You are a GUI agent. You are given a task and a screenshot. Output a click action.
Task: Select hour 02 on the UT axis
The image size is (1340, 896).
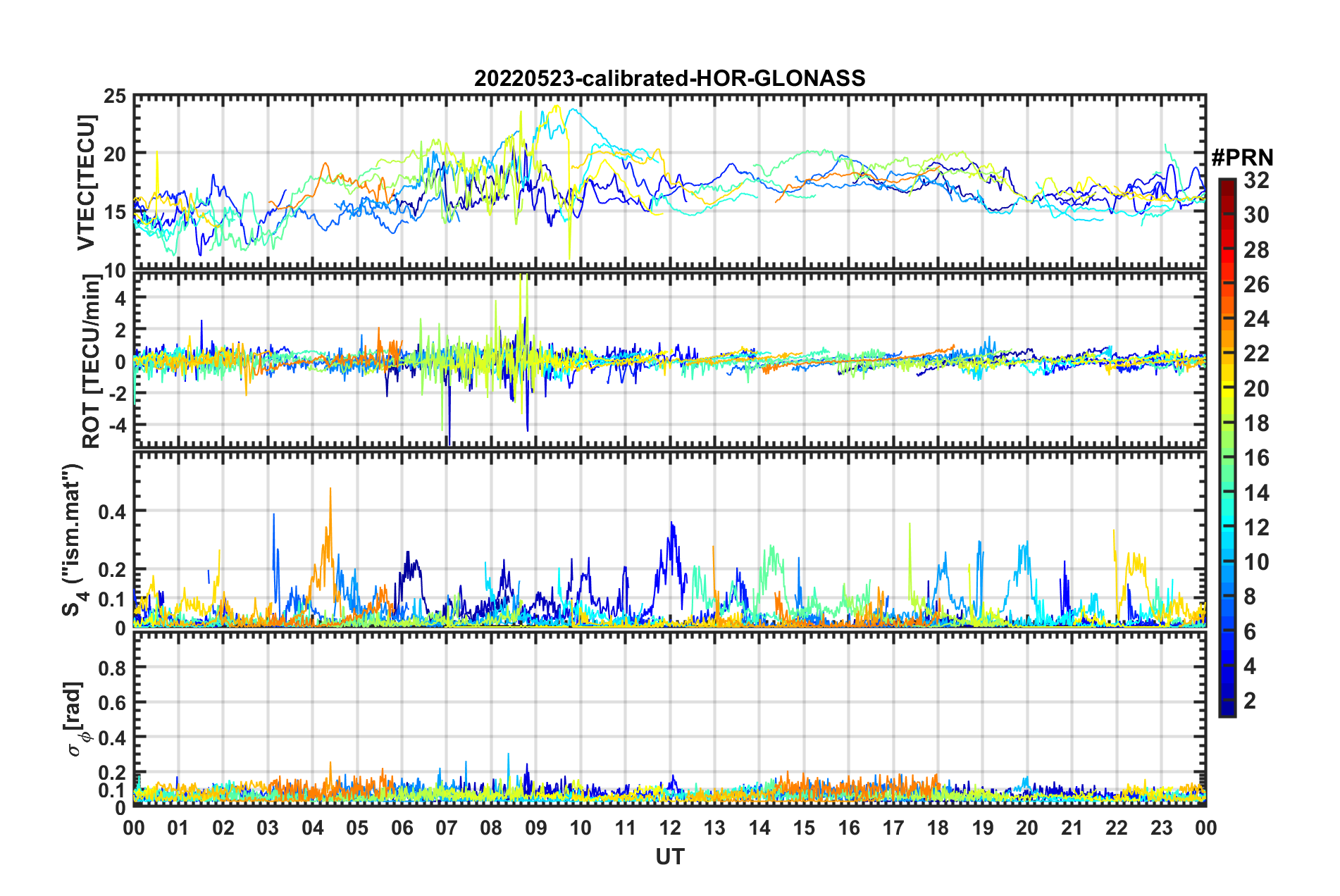click(x=223, y=828)
